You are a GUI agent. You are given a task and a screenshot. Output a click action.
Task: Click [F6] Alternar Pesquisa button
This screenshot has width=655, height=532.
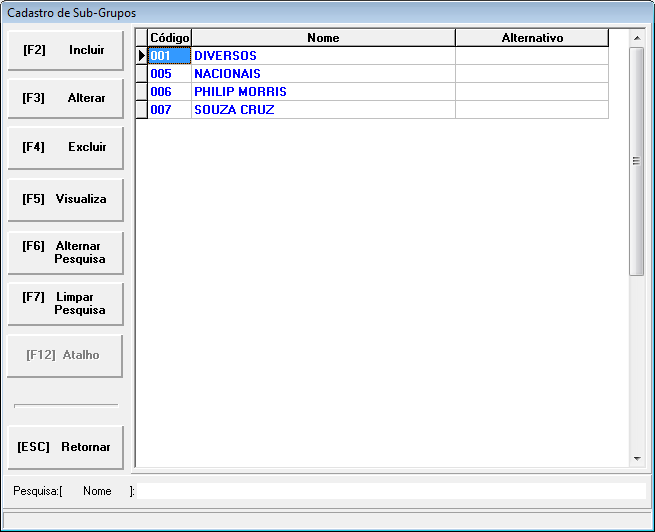pyautogui.click(x=65, y=252)
